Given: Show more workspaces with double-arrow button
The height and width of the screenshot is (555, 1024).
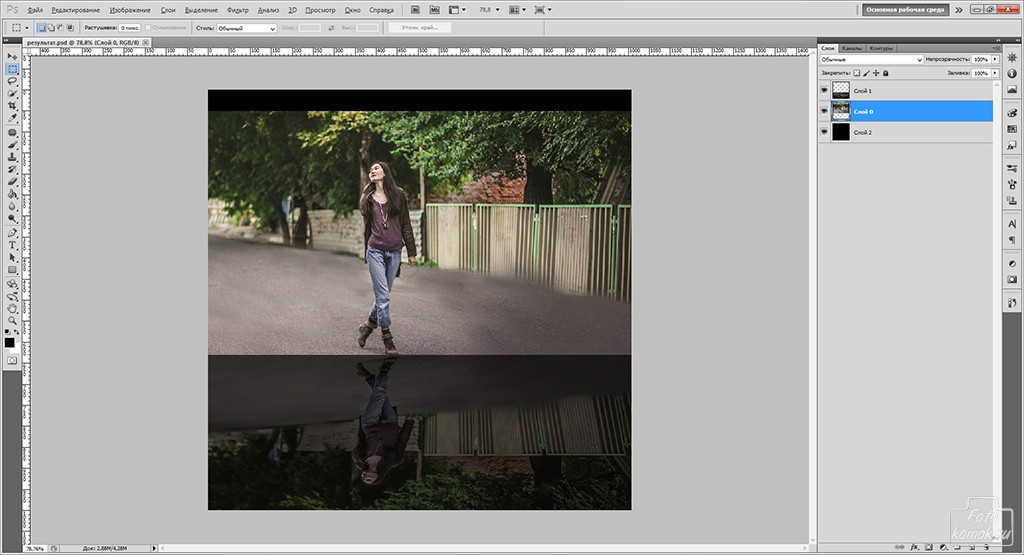Looking at the screenshot, I should (959, 10).
